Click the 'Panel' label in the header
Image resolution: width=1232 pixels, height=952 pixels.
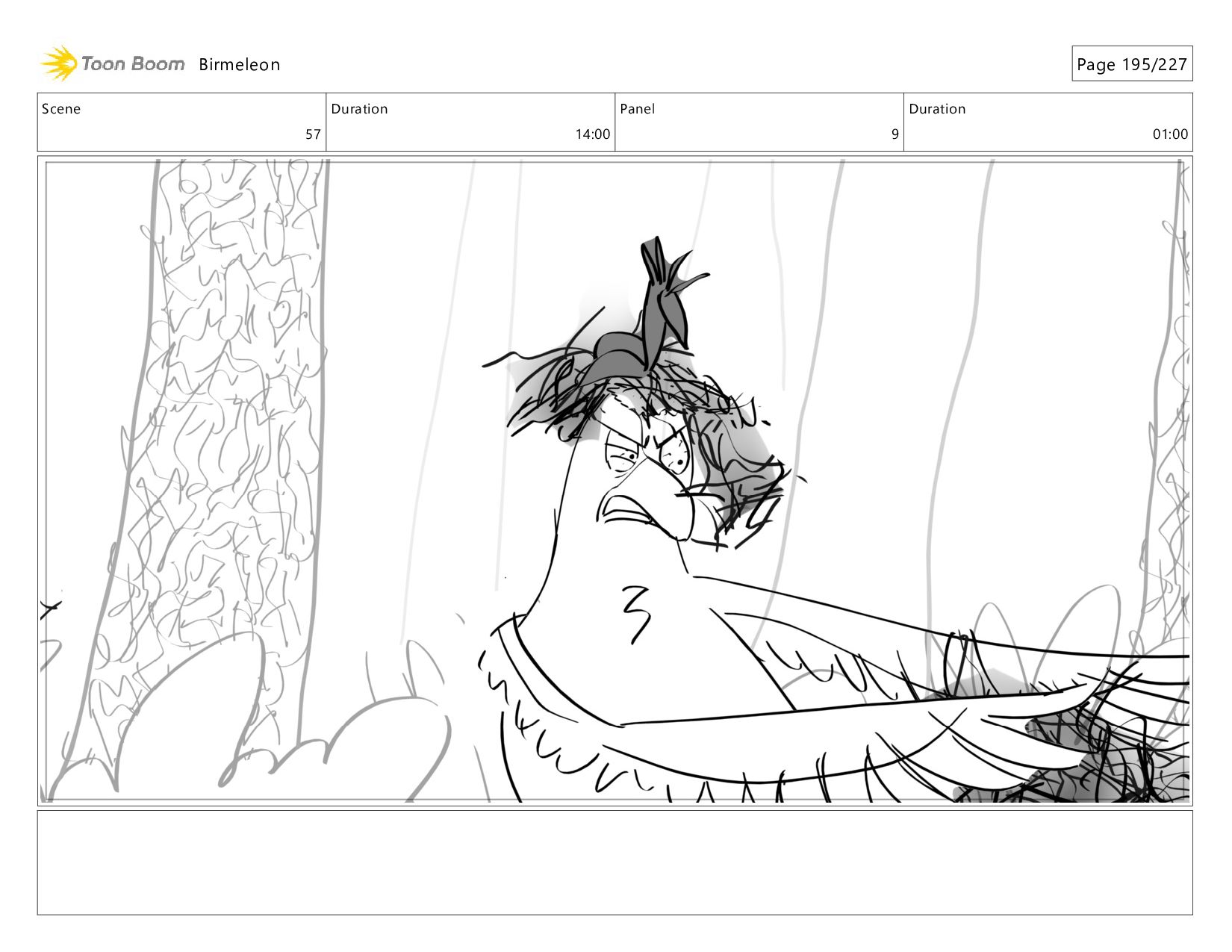tap(638, 109)
